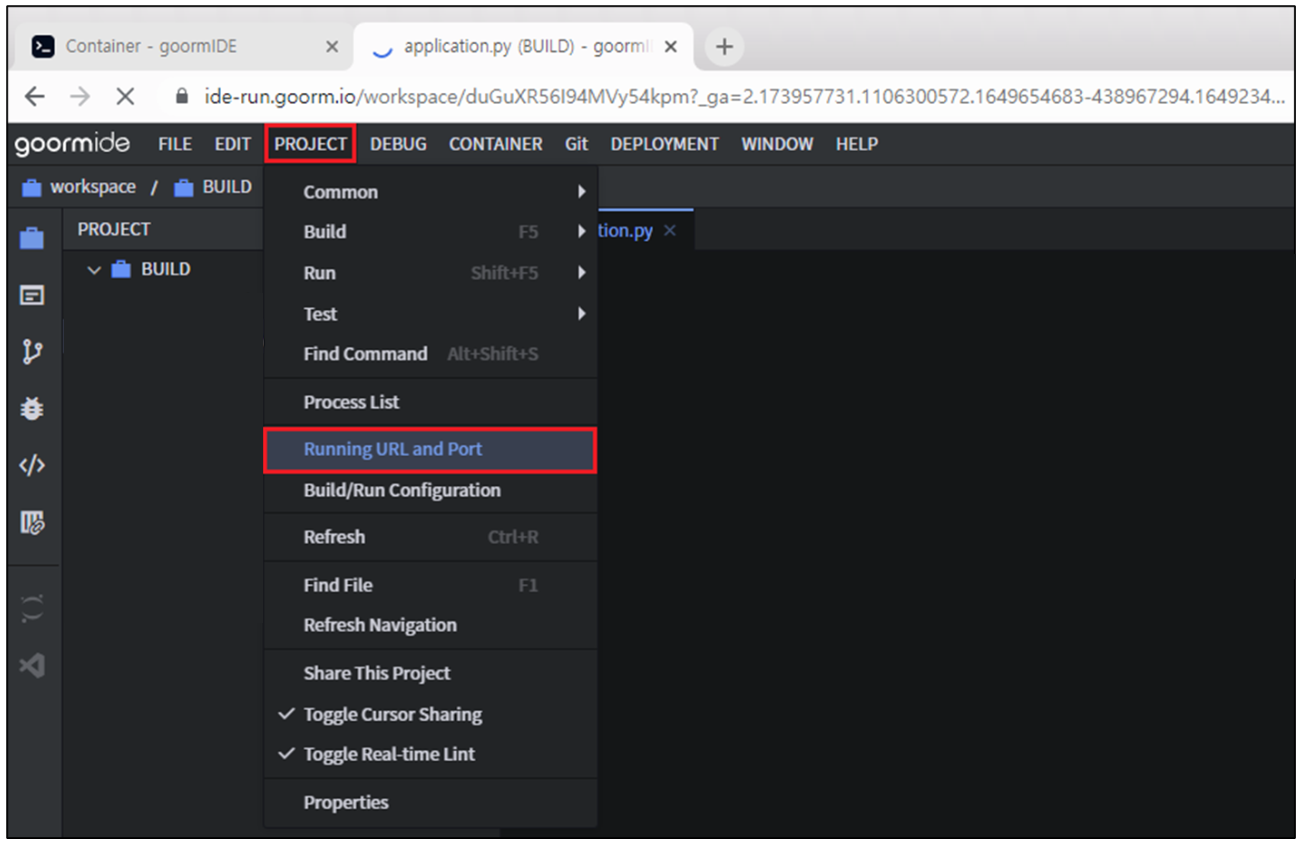Click the Visual Studio Code sidebar icon
Viewport: 1305px width, 847px height.
[32, 665]
